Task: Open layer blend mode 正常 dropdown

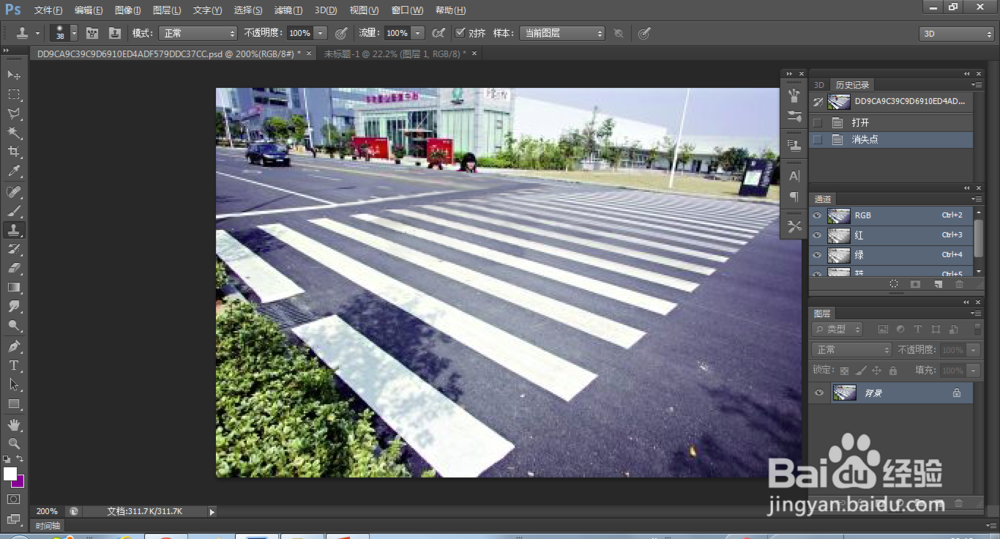Action: [x=851, y=350]
